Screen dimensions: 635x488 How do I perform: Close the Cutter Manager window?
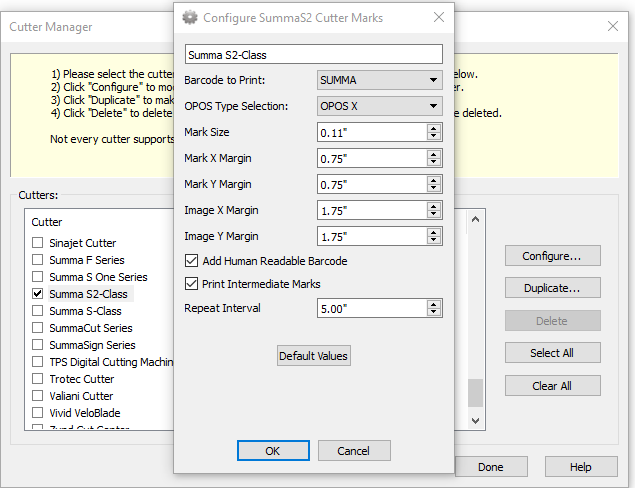pyautogui.click(x=613, y=26)
